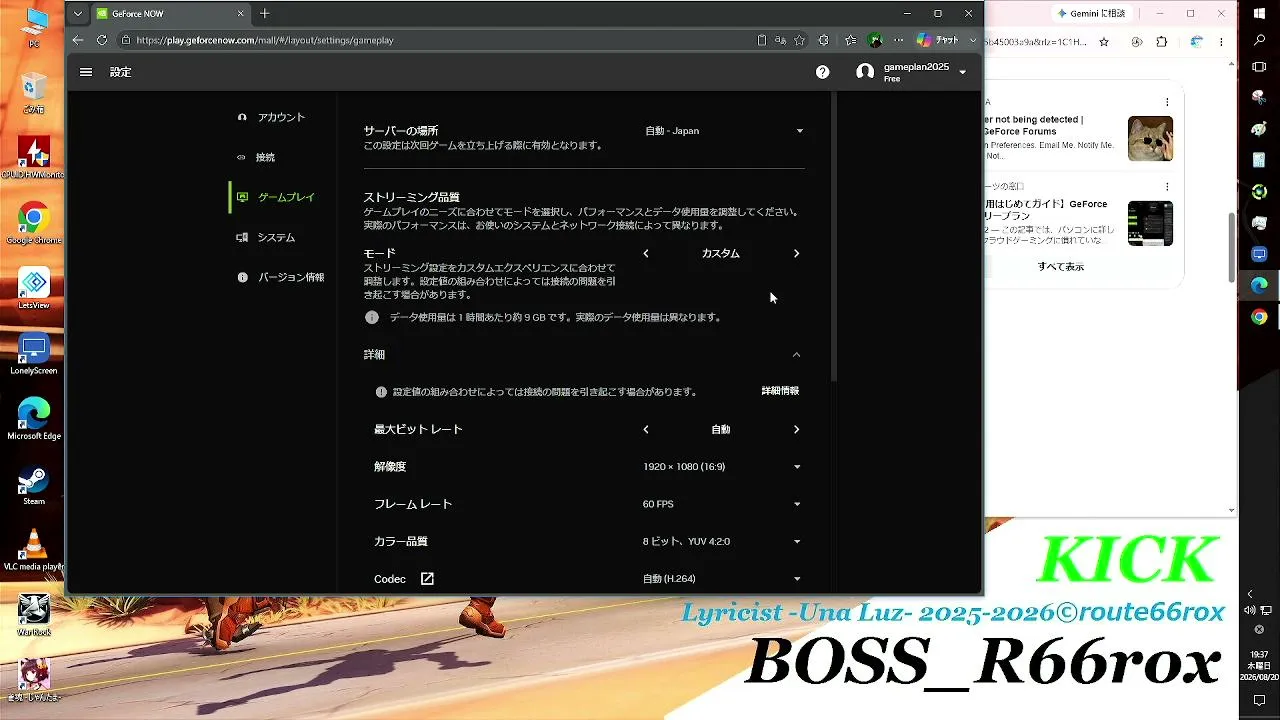The height and width of the screenshot is (720, 1280).
Task: Open the フレームレート dropdown showing 60 FPS
Action: tap(722, 504)
